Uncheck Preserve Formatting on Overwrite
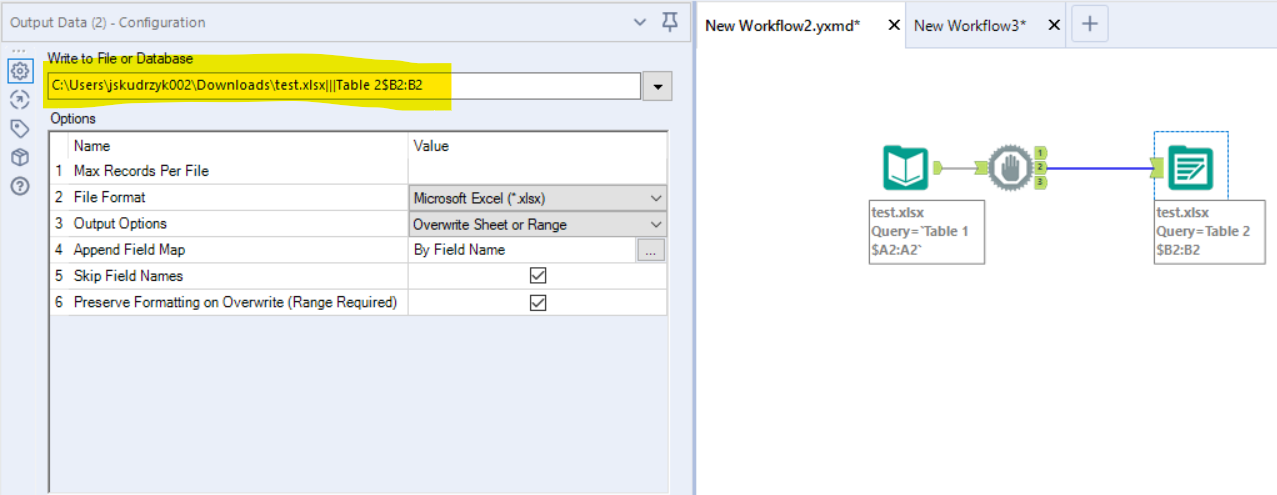 (538, 303)
